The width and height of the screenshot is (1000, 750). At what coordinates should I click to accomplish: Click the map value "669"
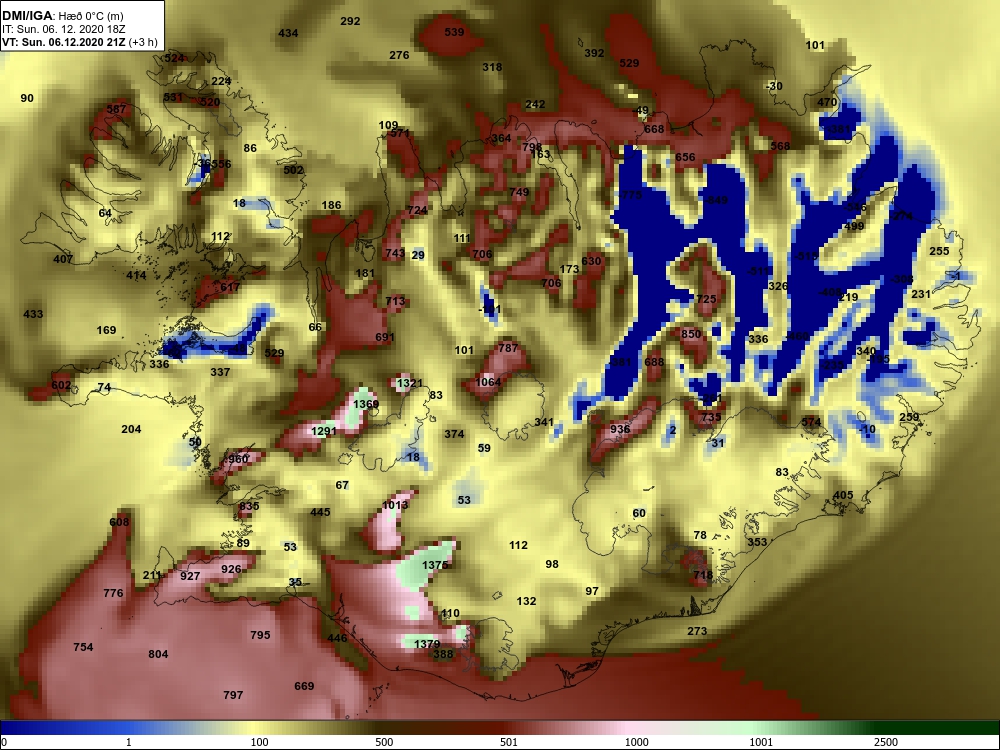pos(304,686)
